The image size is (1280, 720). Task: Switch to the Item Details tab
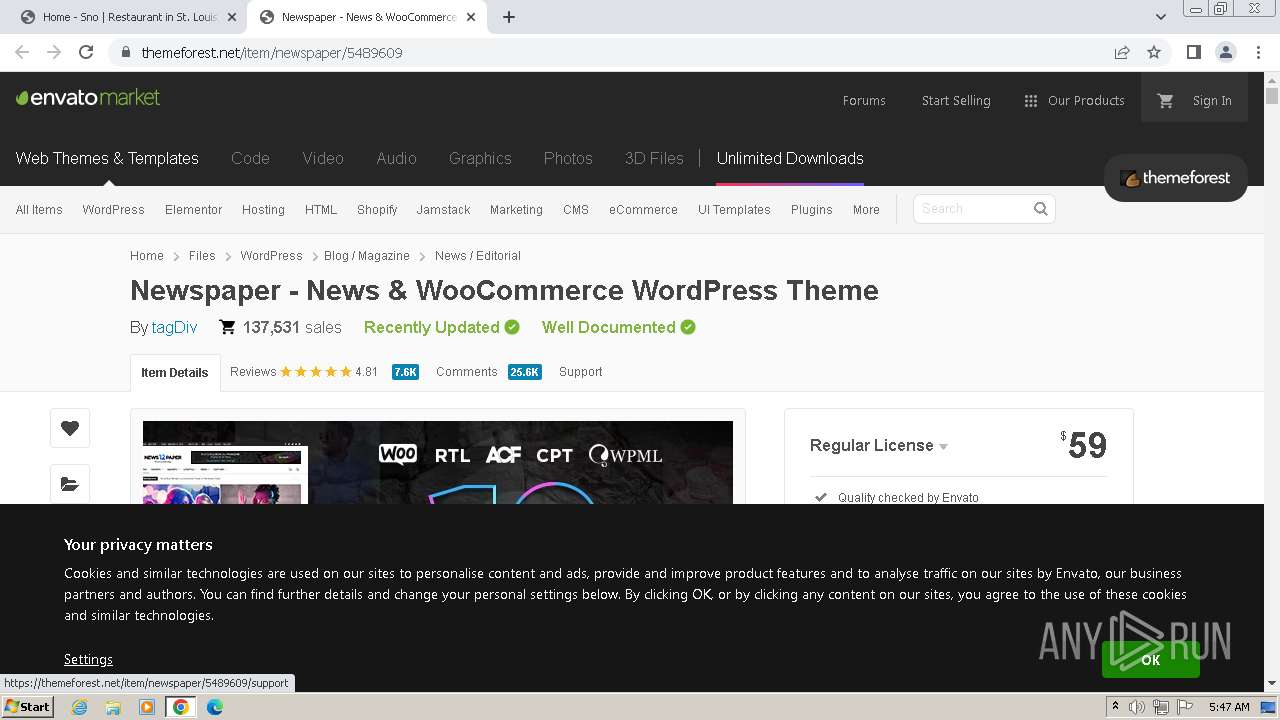(175, 372)
